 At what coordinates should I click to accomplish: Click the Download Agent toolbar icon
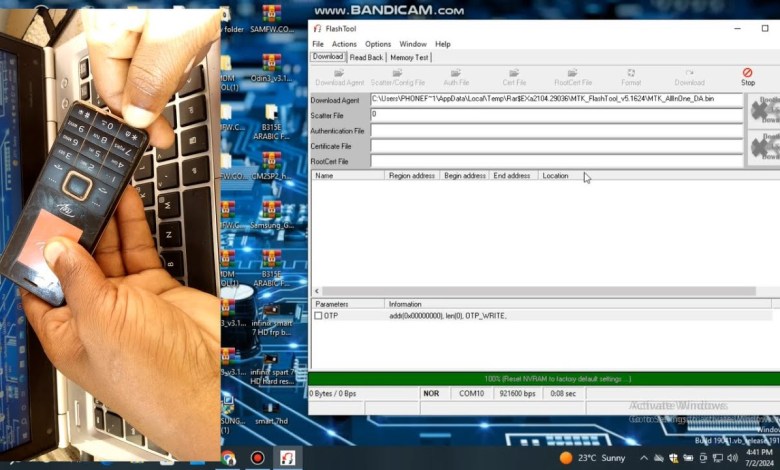coord(340,76)
